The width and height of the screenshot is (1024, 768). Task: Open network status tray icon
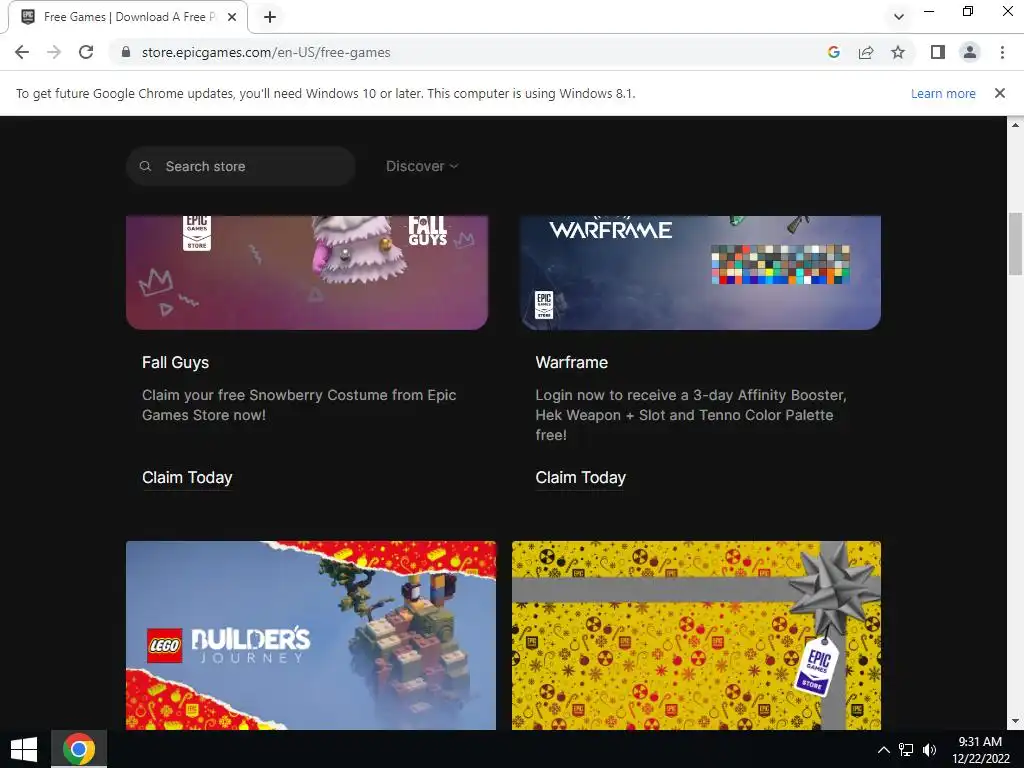(x=906, y=750)
